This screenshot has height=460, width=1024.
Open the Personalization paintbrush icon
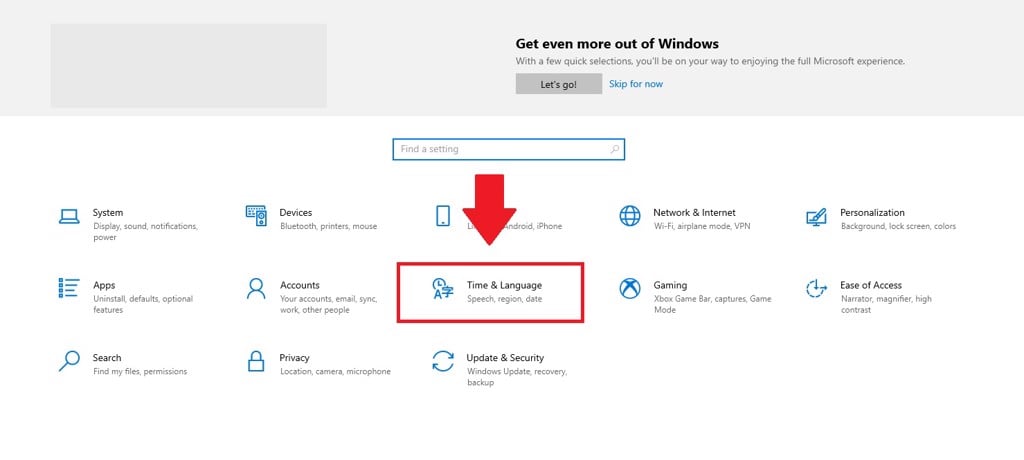[x=816, y=216]
